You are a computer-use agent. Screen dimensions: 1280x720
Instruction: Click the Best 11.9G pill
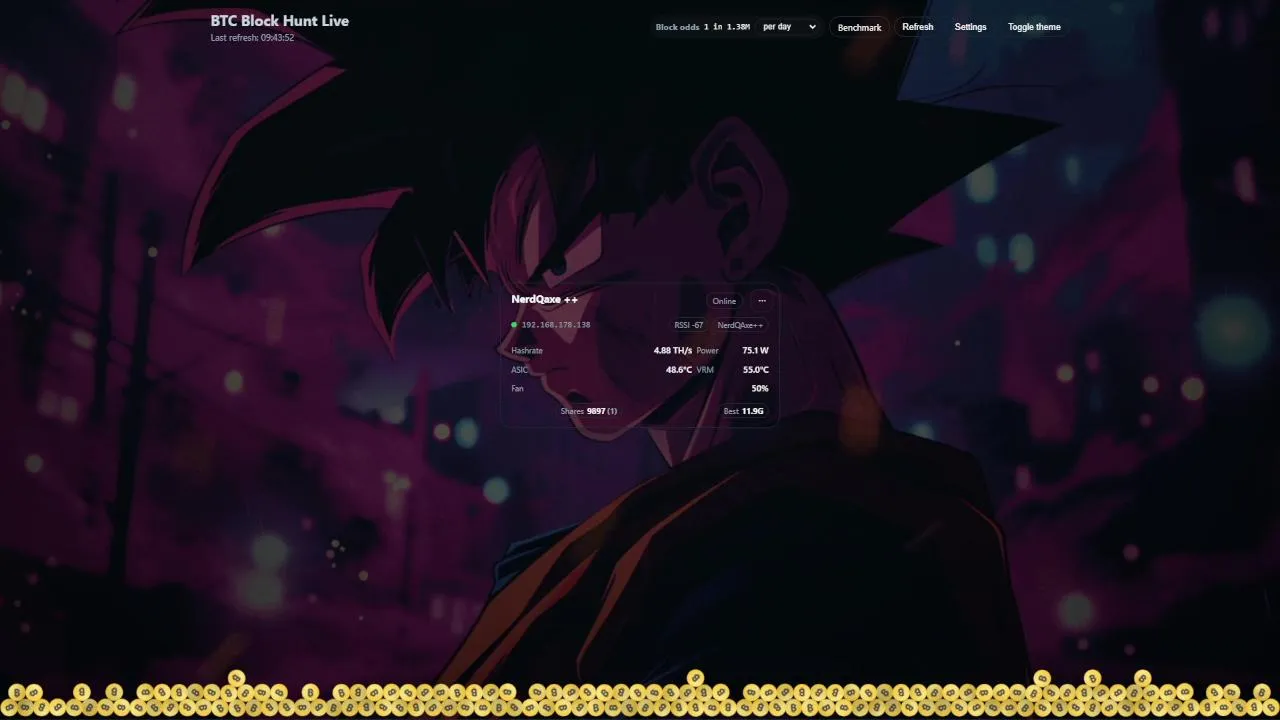click(744, 411)
